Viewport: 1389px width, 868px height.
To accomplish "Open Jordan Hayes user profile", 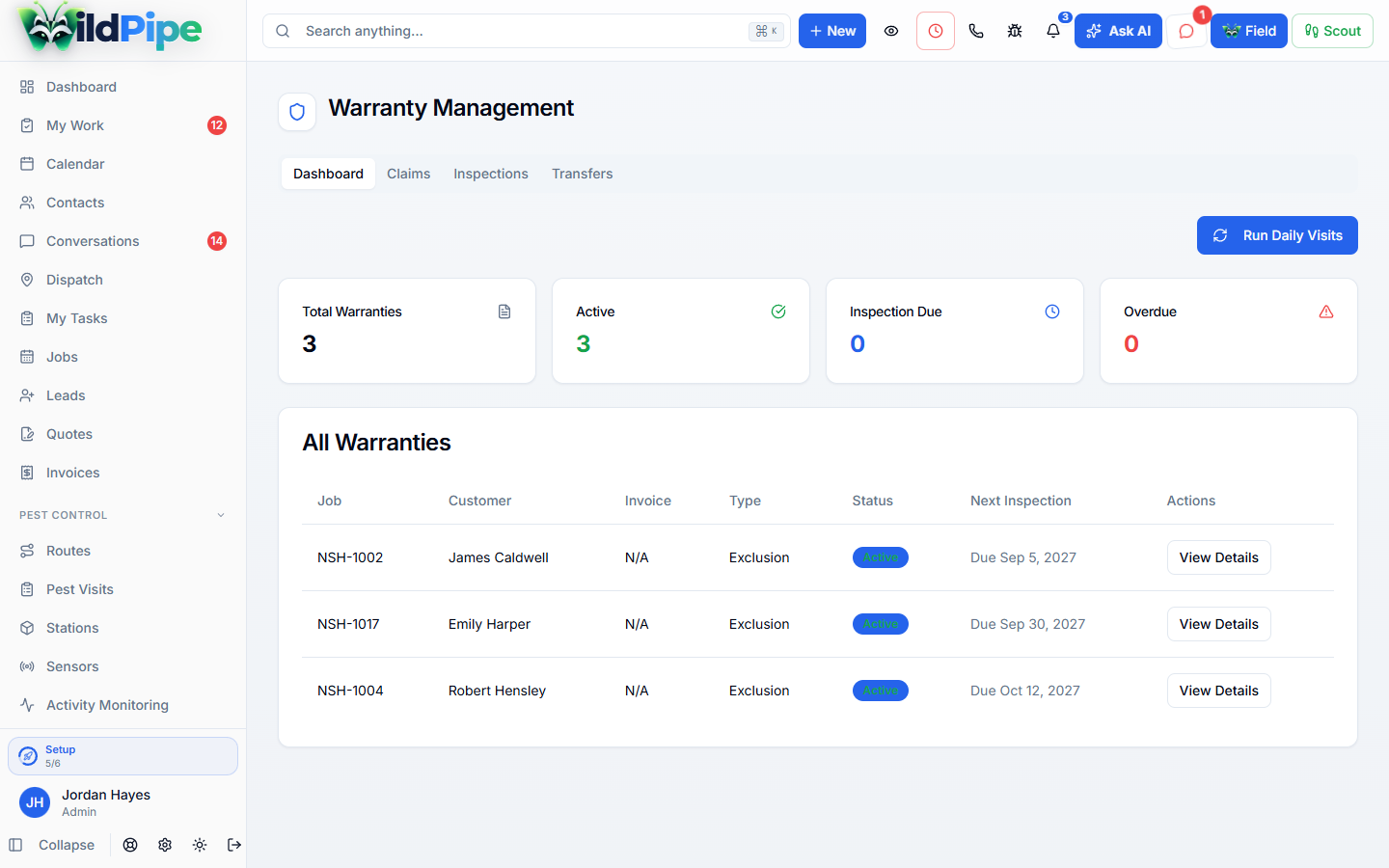I will pos(123,802).
